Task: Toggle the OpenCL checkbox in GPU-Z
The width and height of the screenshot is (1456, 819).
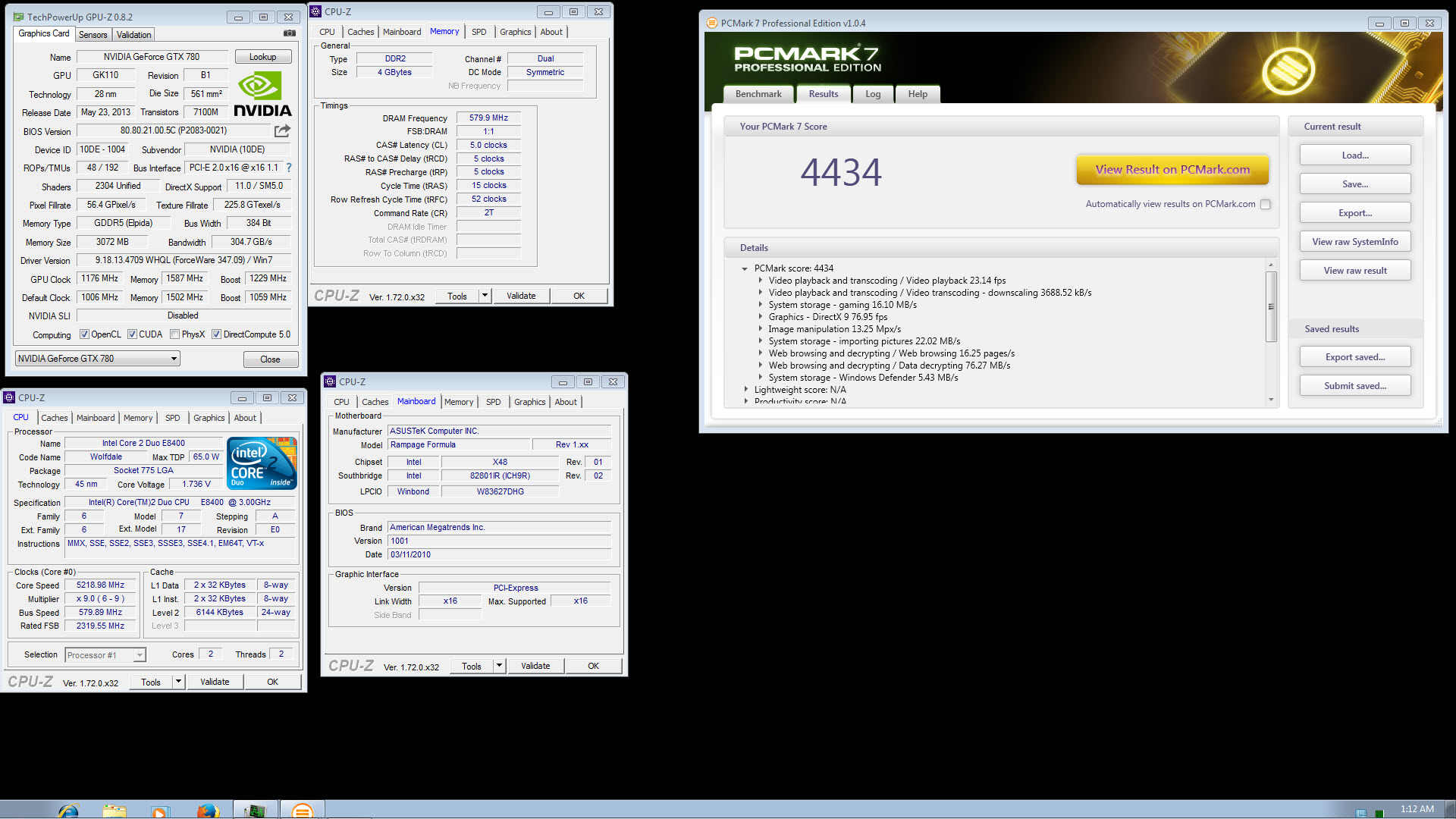Action: click(x=85, y=334)
